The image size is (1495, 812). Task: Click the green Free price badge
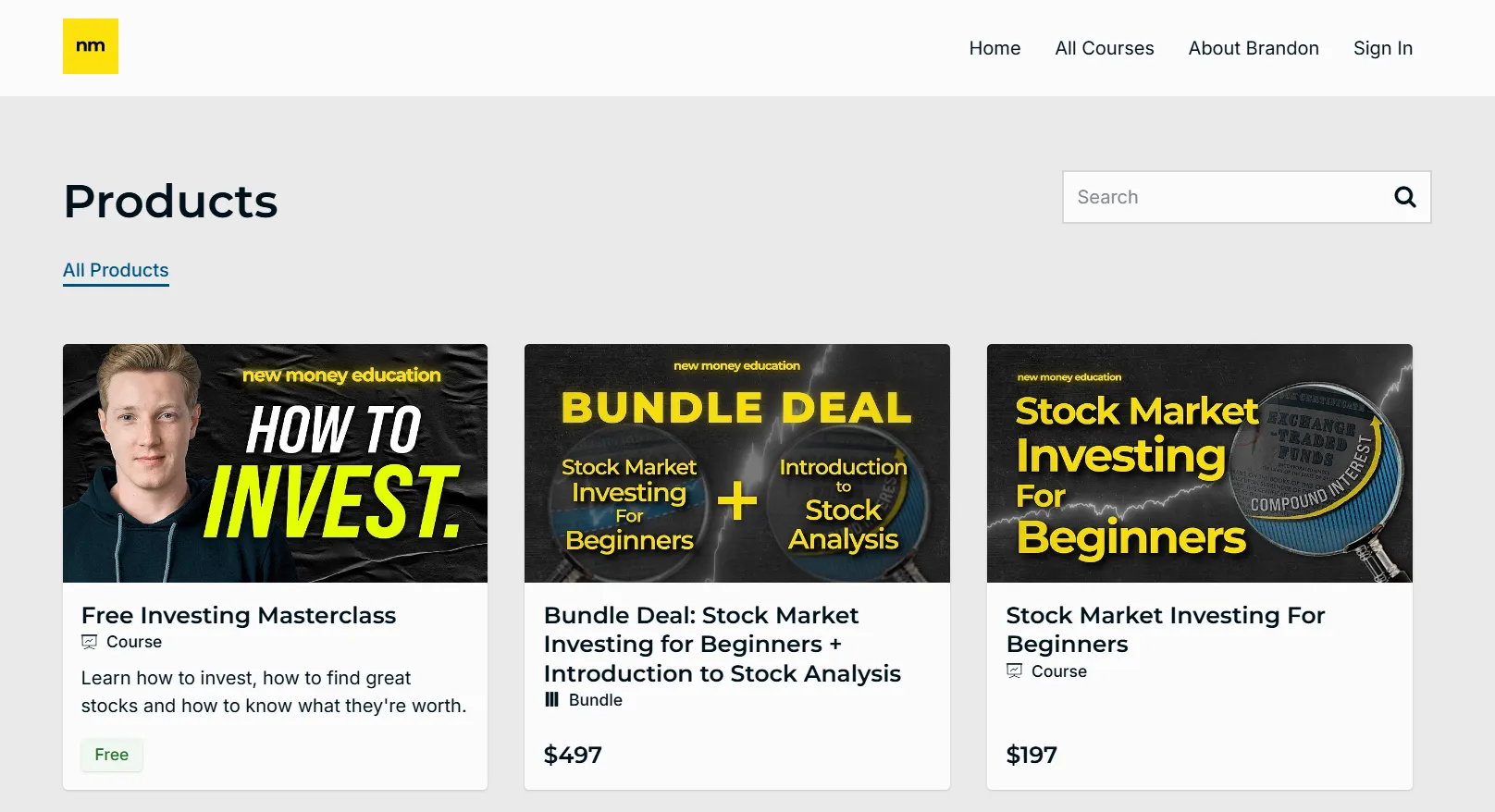point(112,755)
